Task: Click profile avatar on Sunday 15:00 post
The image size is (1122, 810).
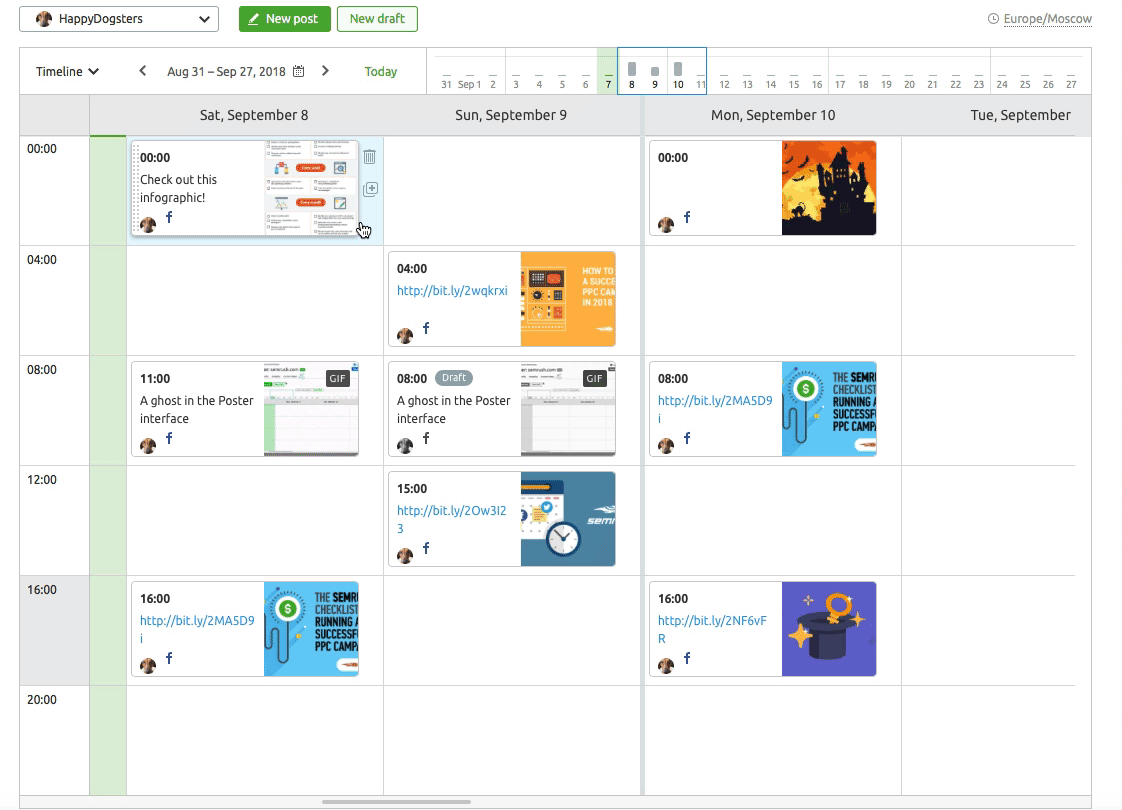Action: pos(405,555)
